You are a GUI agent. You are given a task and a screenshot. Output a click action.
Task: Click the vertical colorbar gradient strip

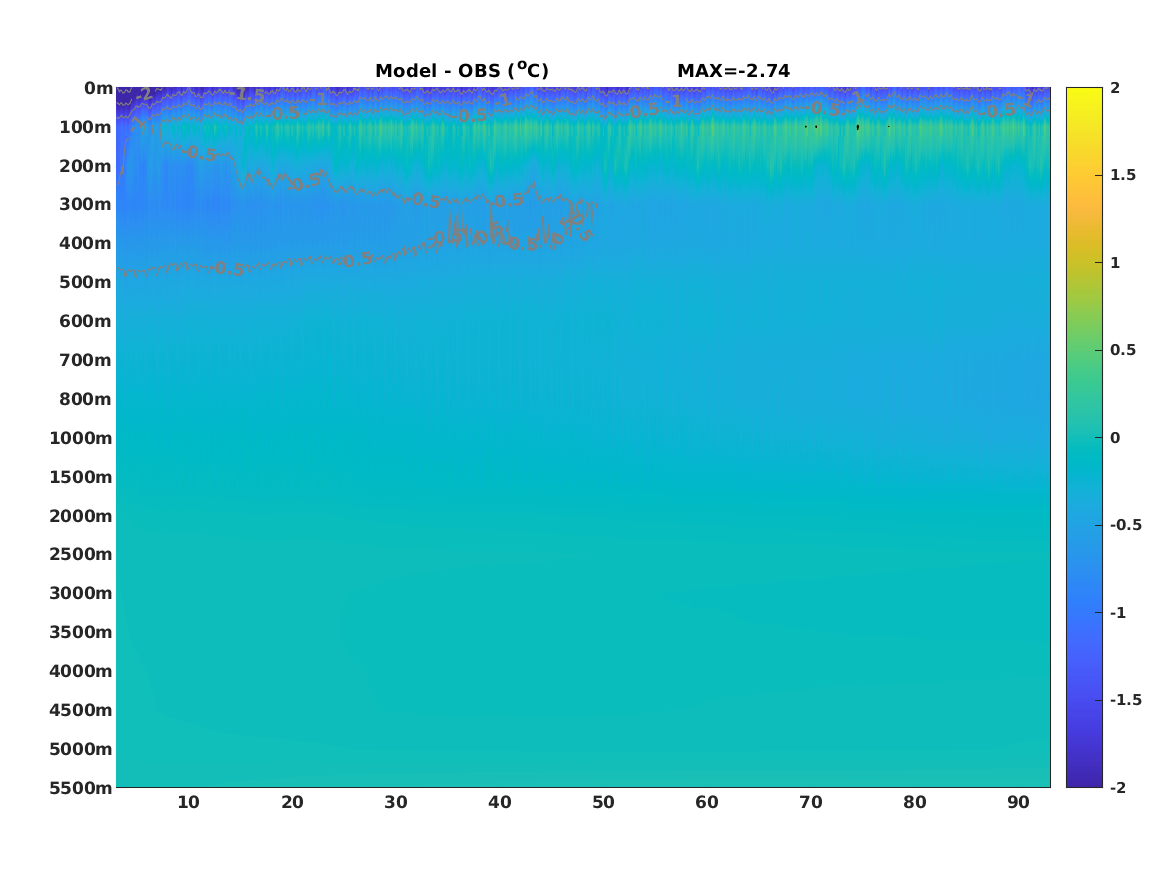[x=1084, y=438]
